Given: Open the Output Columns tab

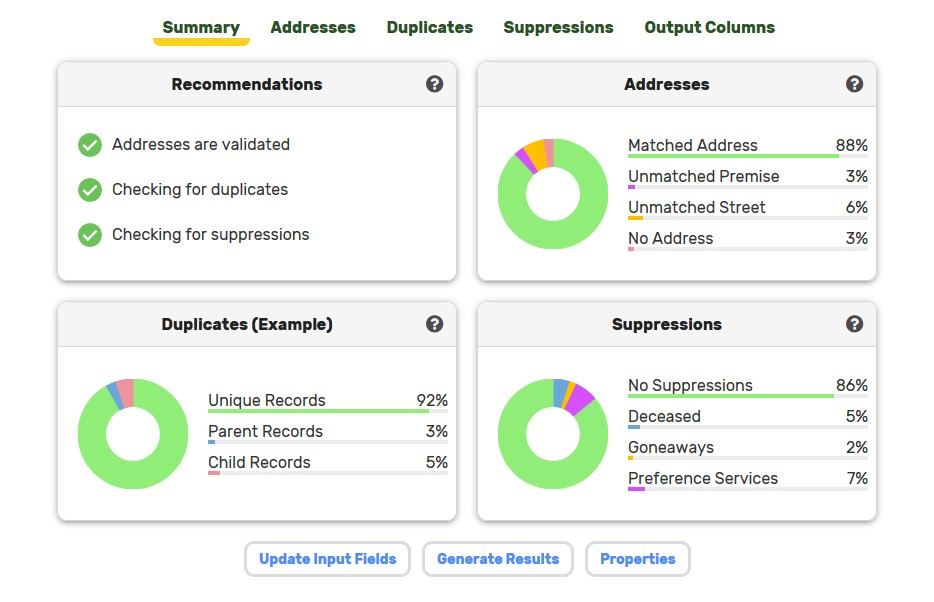Looking at the screenshot, I should point(709,27).
